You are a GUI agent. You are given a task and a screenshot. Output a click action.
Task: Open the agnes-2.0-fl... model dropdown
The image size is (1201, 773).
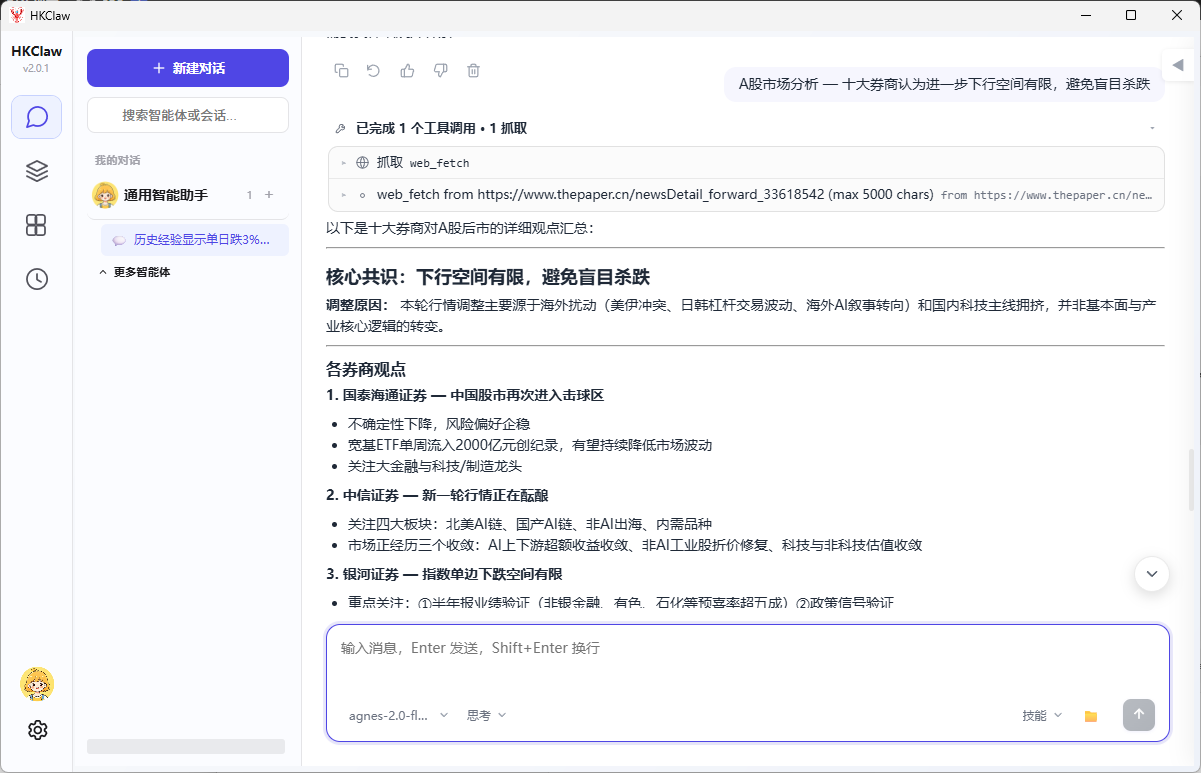pos(398,716)
